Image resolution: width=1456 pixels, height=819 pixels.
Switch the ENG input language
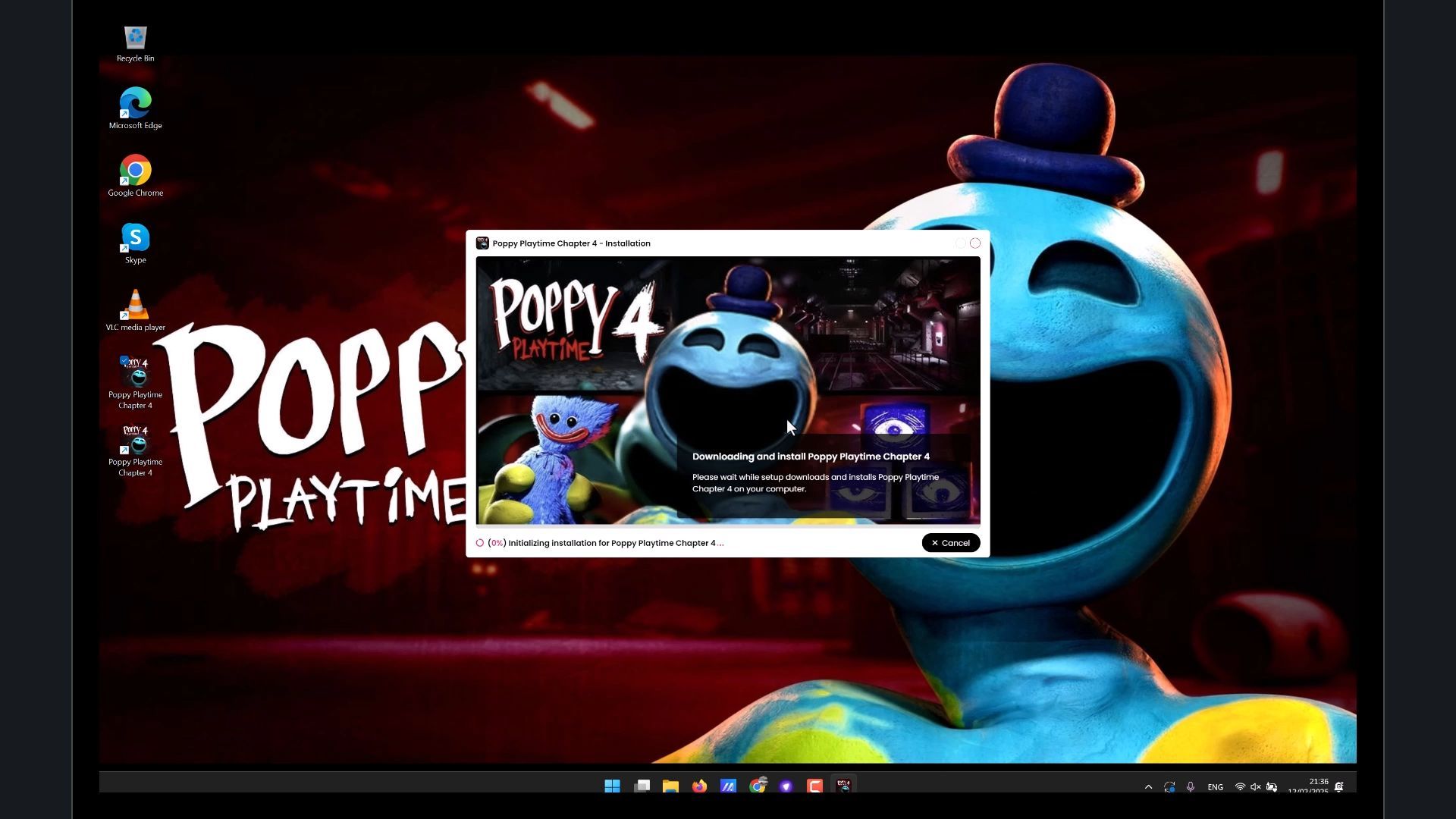pos(1215,787)
